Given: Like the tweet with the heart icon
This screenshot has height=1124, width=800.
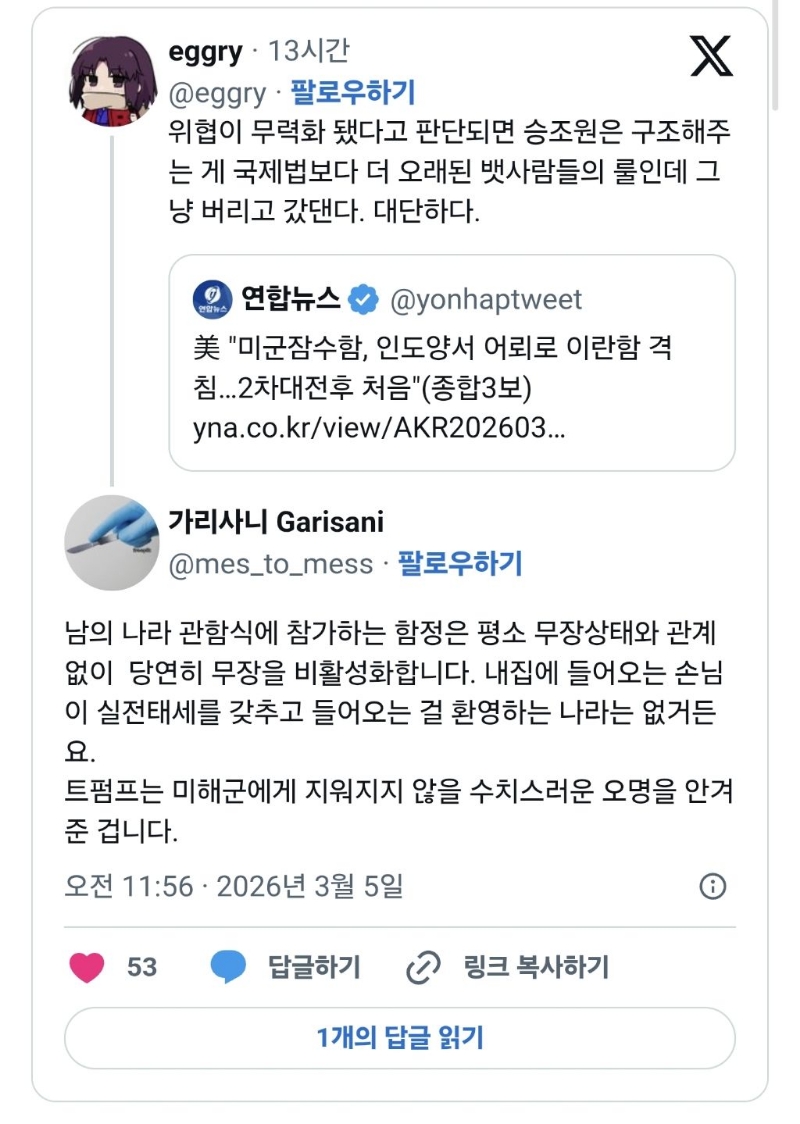Looking at the screenshot, I should click(x=87, y=967).
